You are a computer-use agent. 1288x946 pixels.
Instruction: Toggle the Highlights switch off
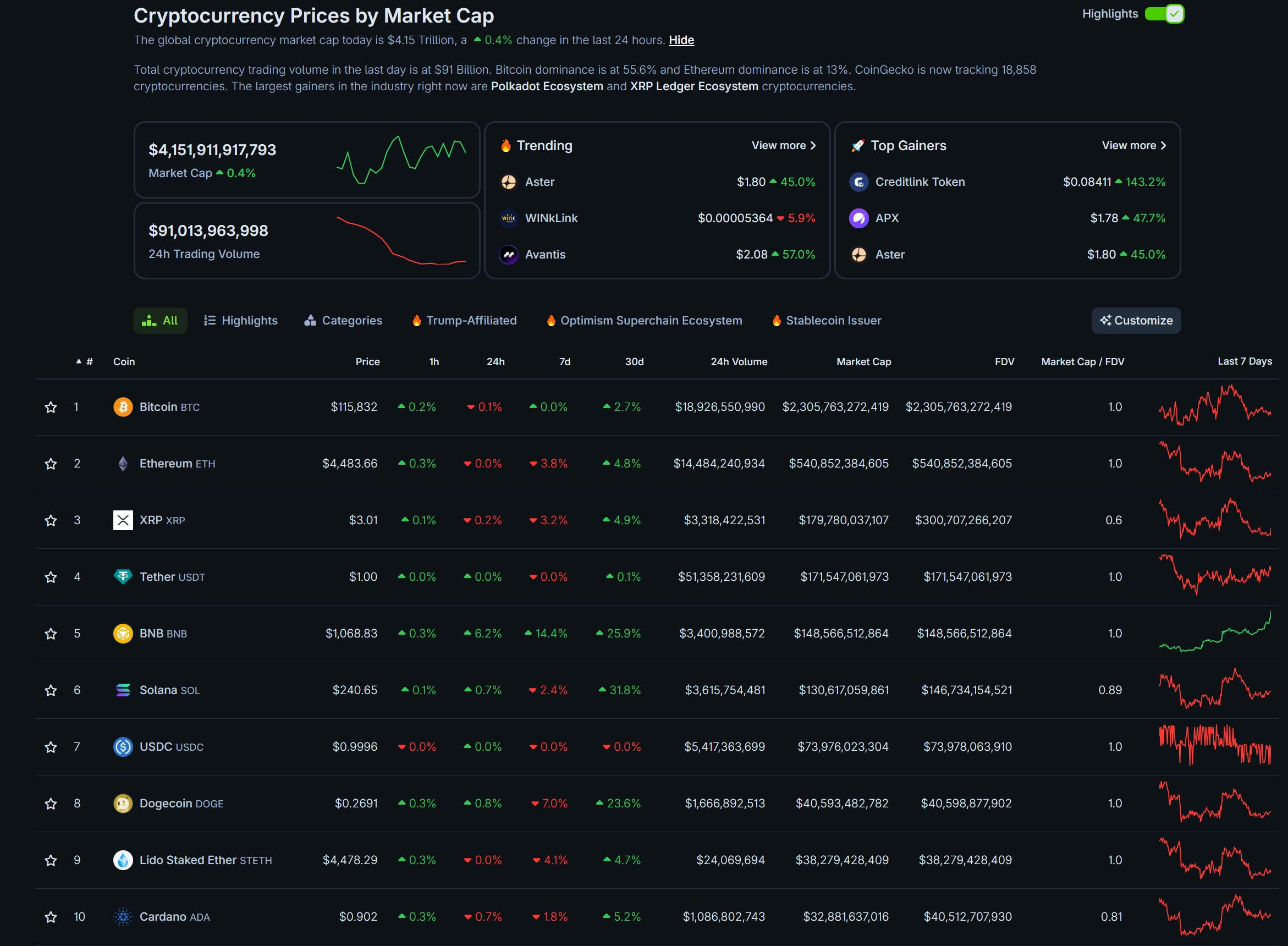click(x=1164, y=14)
